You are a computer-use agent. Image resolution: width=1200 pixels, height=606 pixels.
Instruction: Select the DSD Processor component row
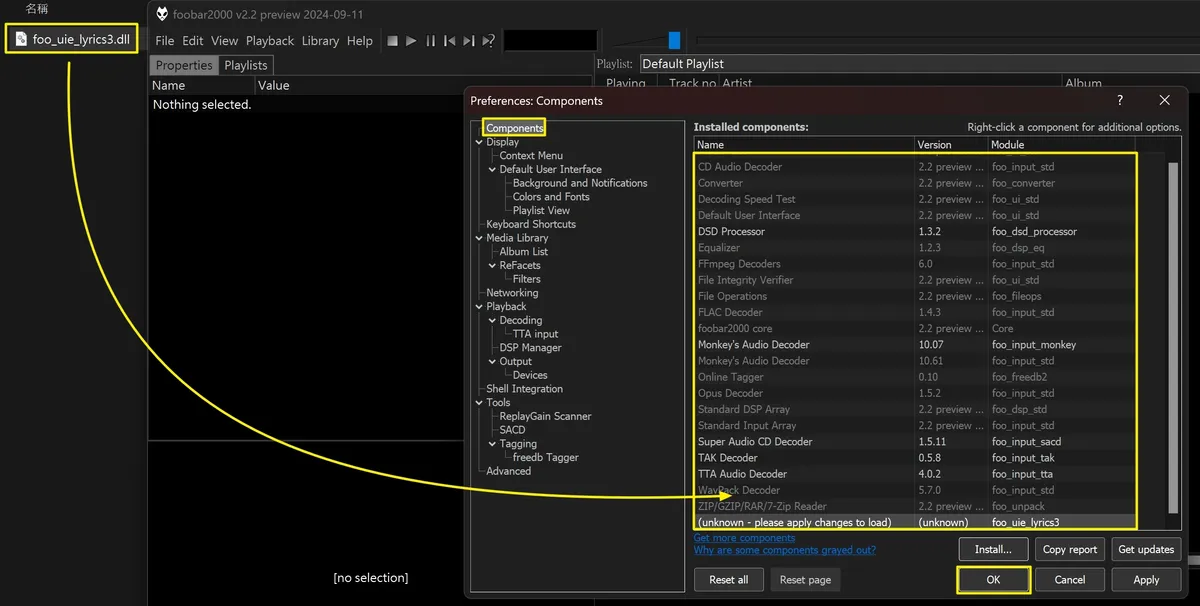[915, 232]
